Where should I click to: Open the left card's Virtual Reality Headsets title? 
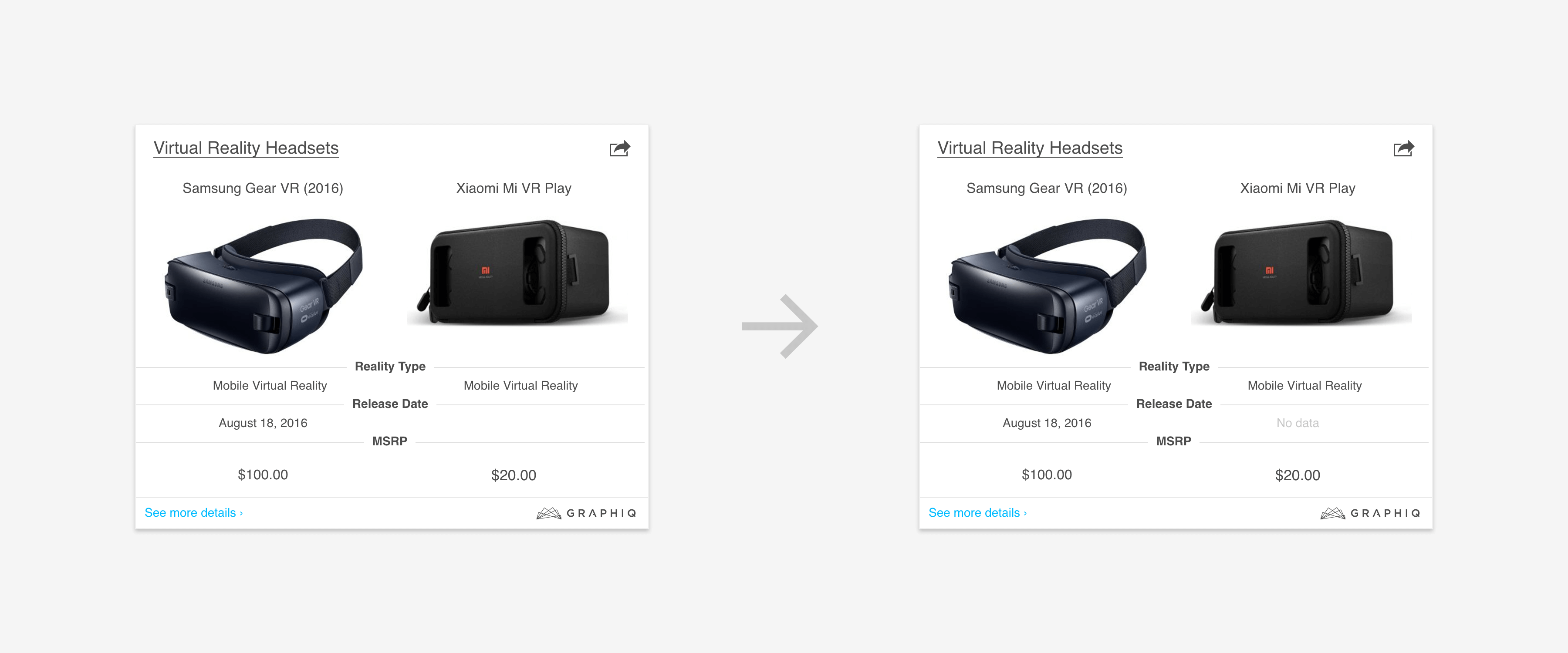(246, 148)
